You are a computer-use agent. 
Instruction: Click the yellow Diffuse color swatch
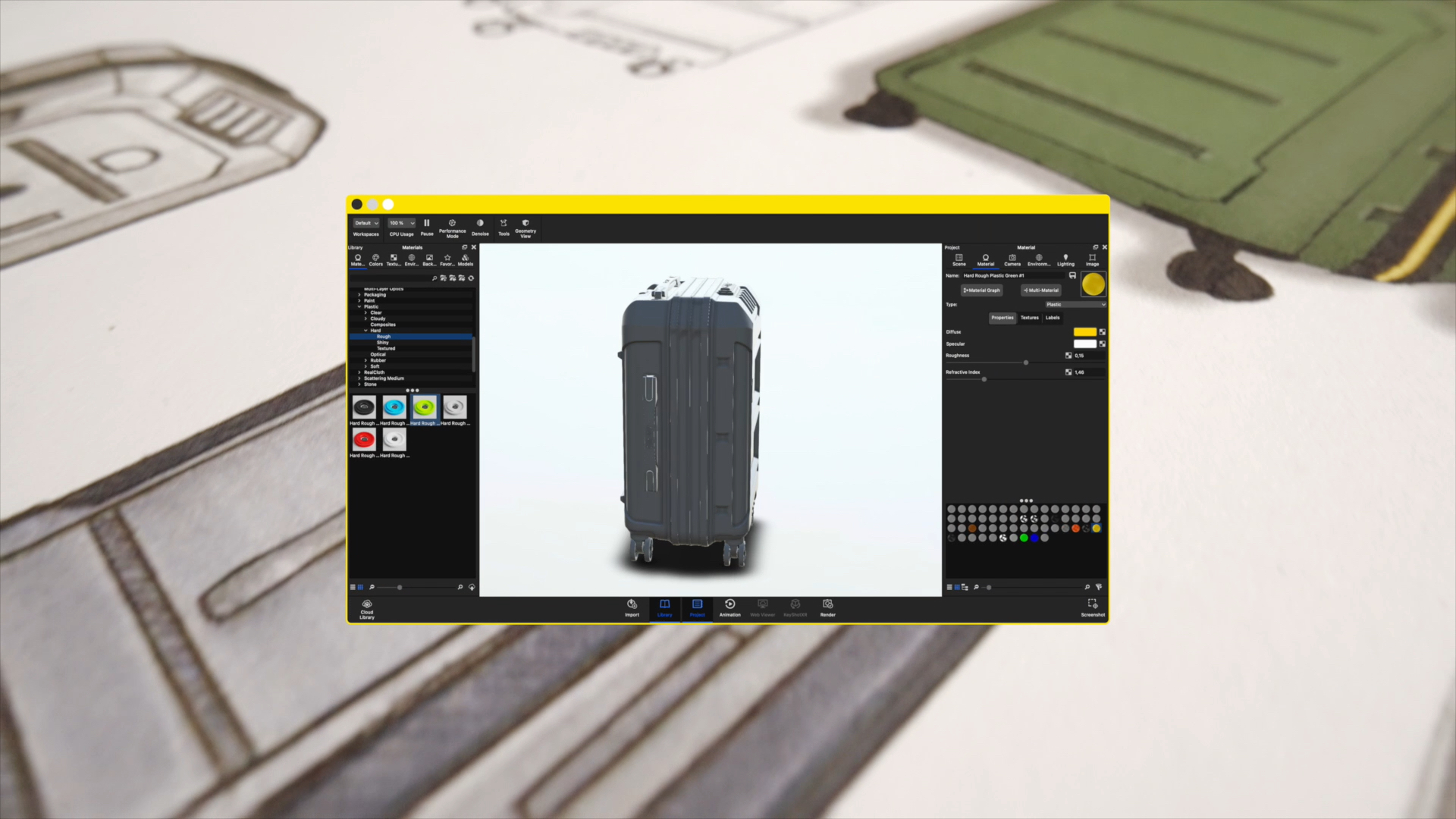point(1084,332)
